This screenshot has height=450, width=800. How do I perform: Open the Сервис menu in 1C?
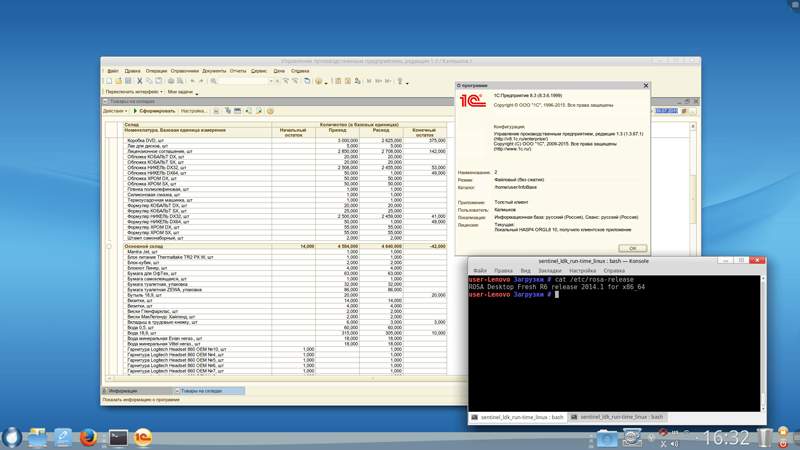pyautogui.click(x=259, y=71)
